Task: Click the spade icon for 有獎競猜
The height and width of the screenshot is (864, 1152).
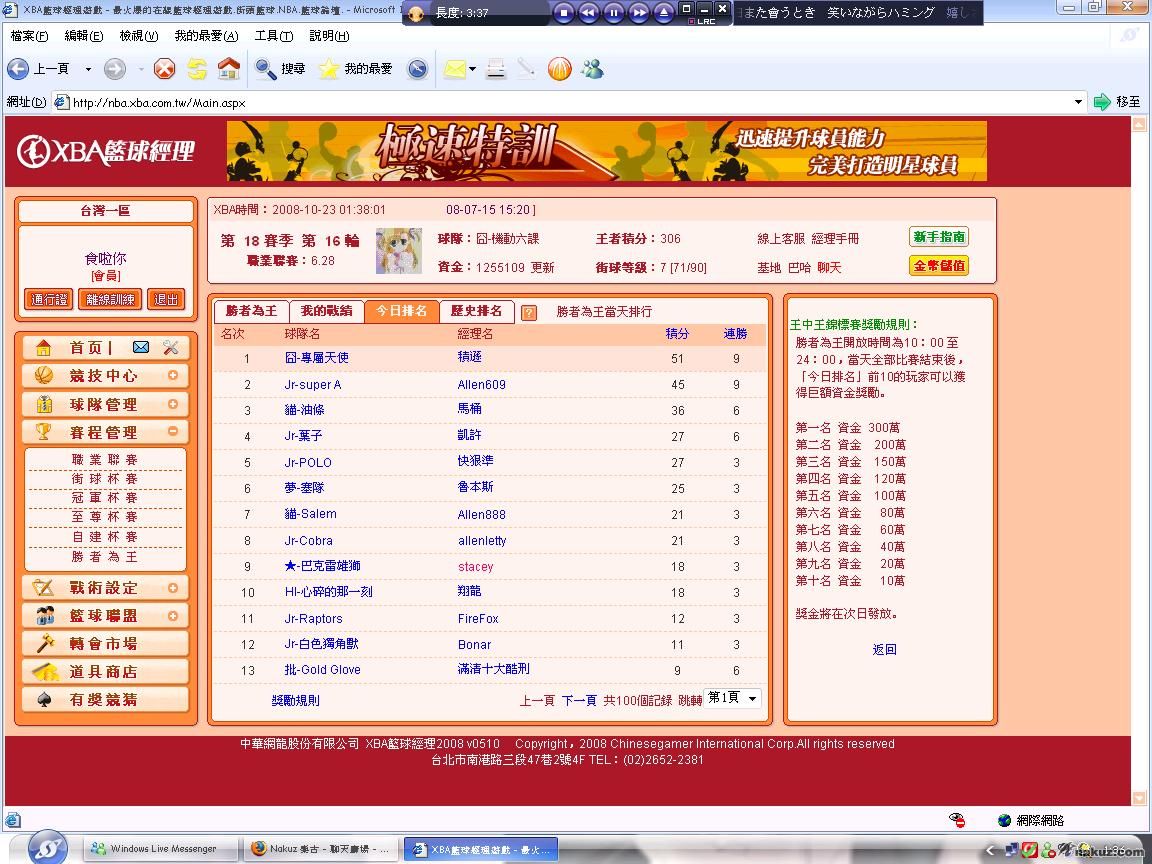Action: pos(44,699)
